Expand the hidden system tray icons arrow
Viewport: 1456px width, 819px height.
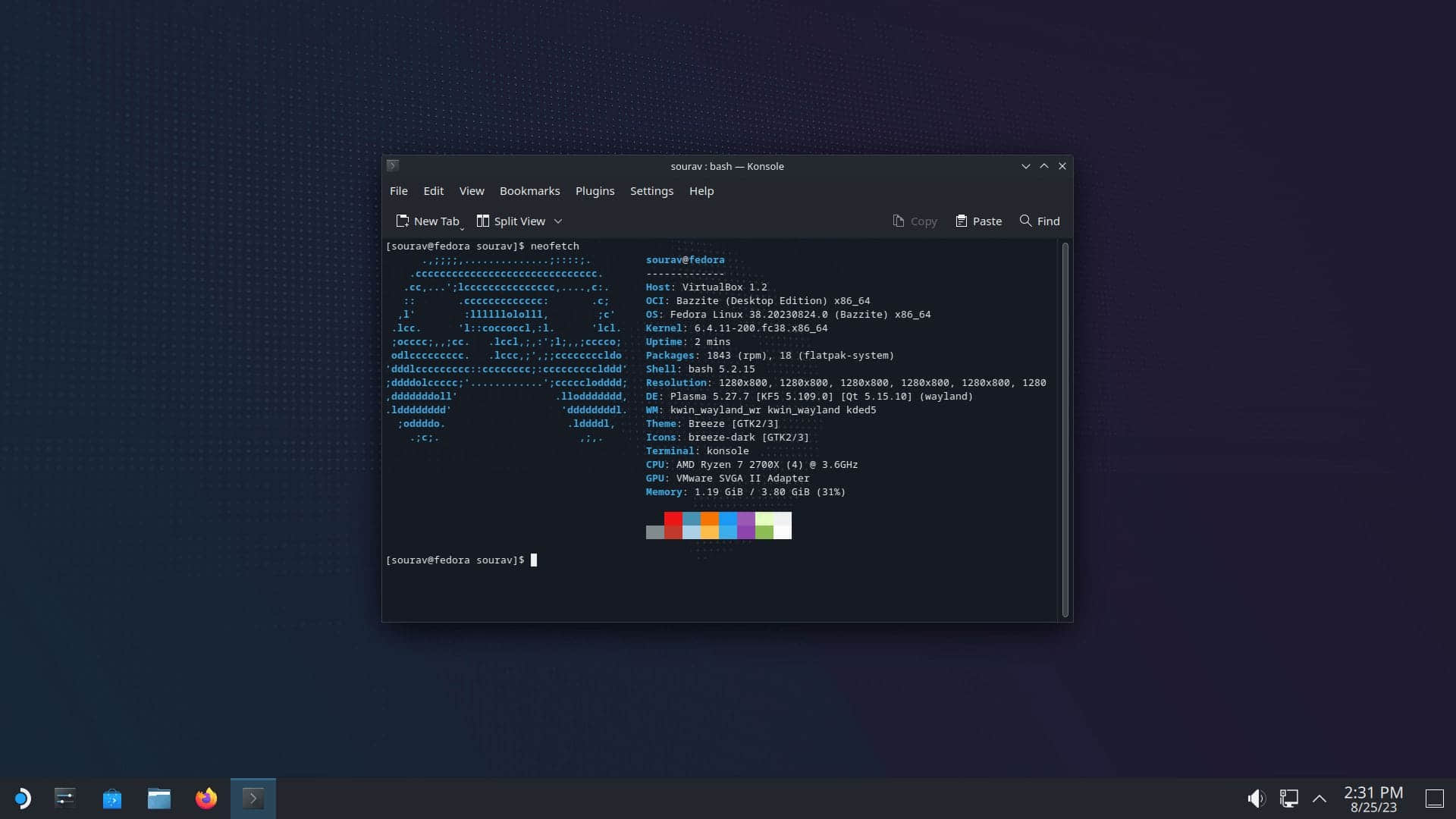tap(1319, 799)
